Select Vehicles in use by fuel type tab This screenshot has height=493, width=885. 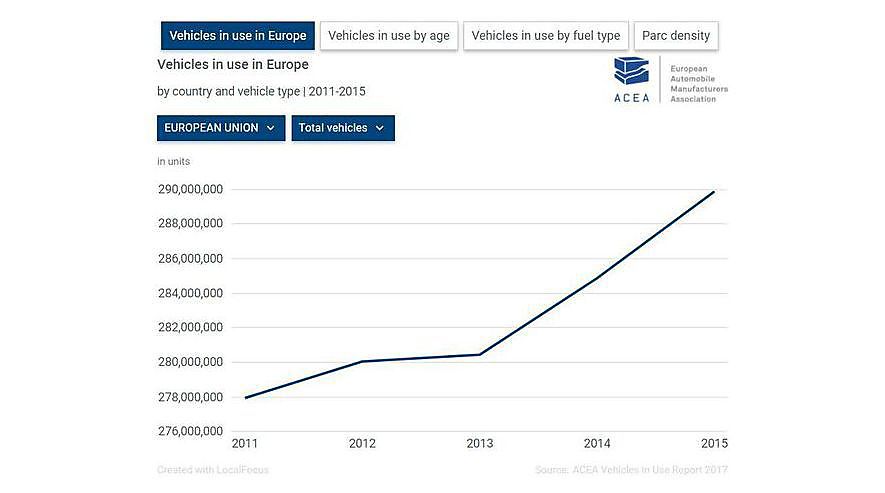click(546, 36)
